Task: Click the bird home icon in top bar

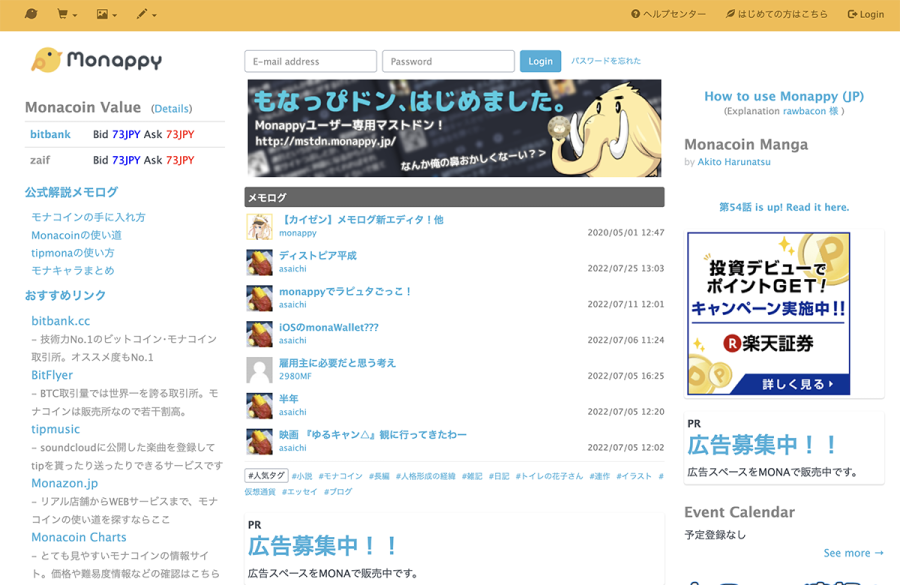Action: (x=31, y=14)
